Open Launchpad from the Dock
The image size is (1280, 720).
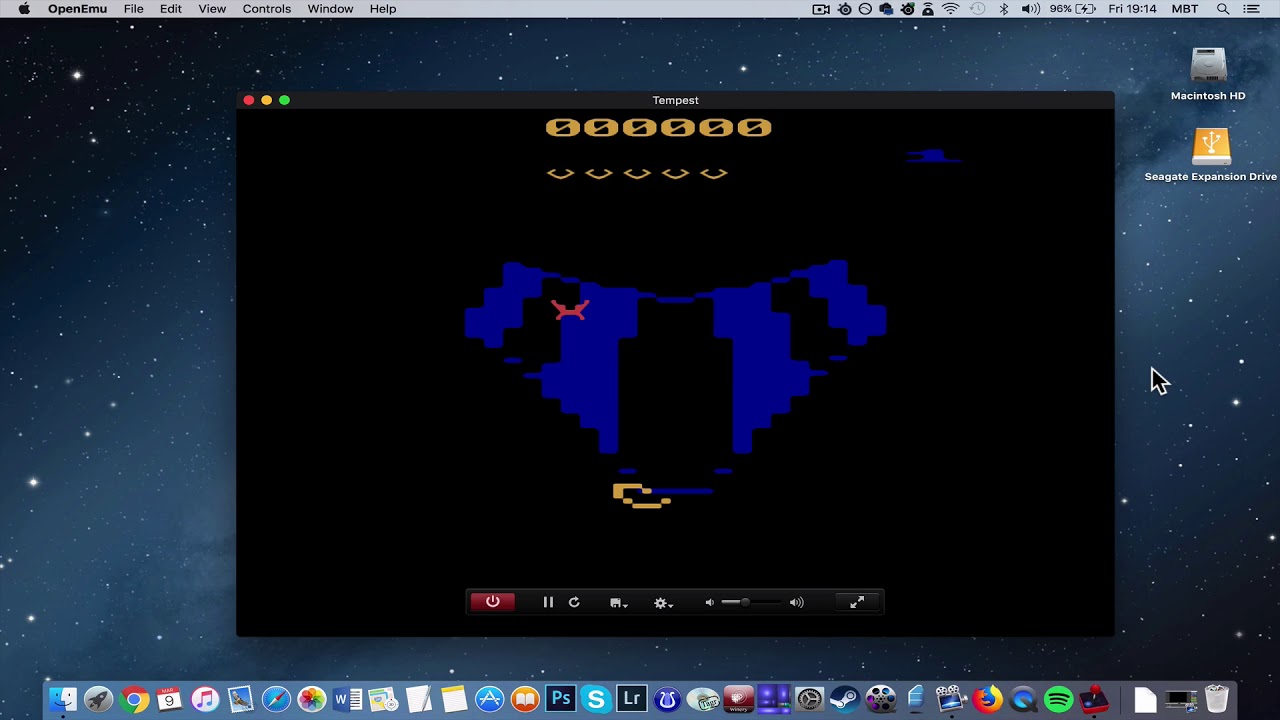click(x=98, y=699)
